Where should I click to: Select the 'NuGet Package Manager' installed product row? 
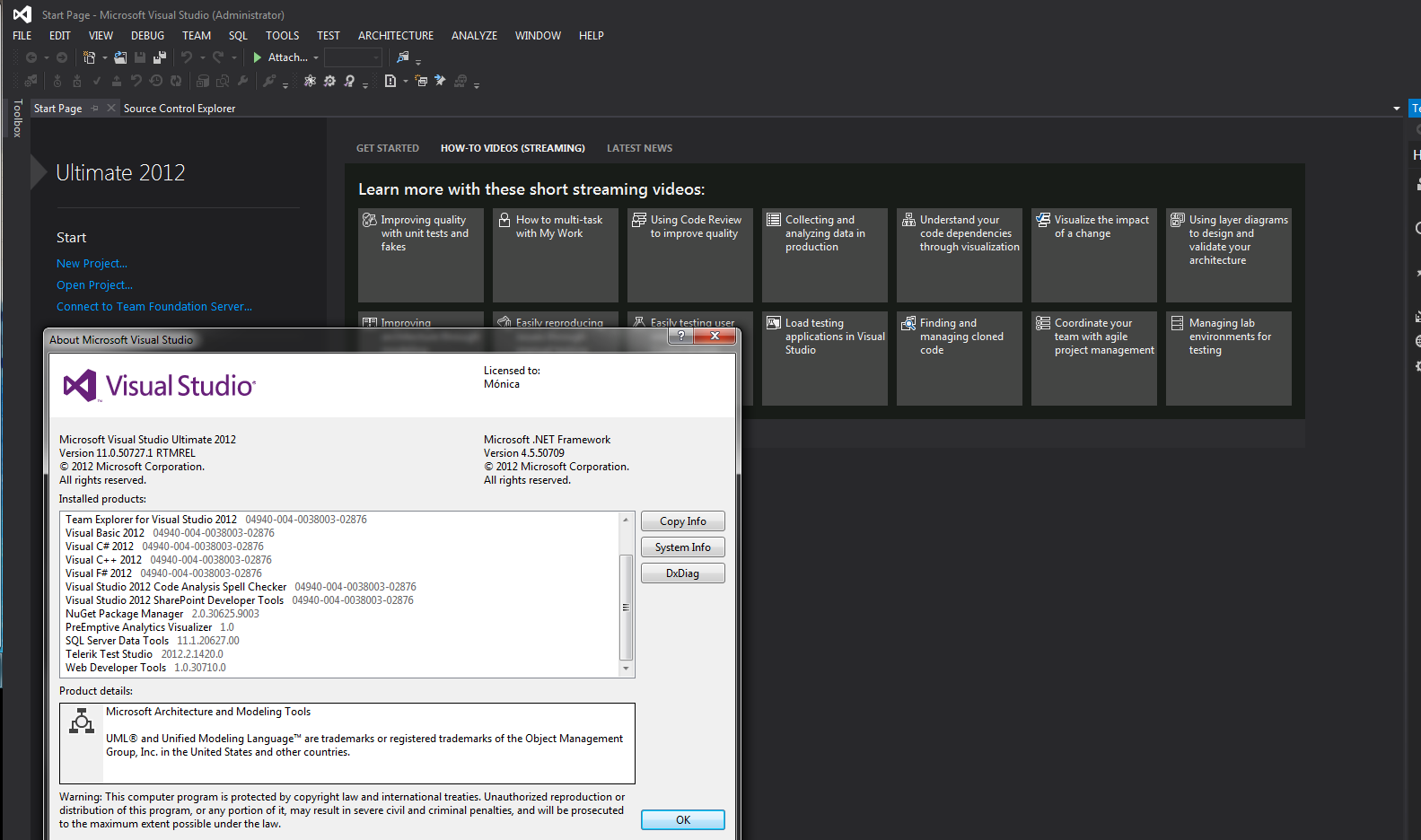coord(341,614)
